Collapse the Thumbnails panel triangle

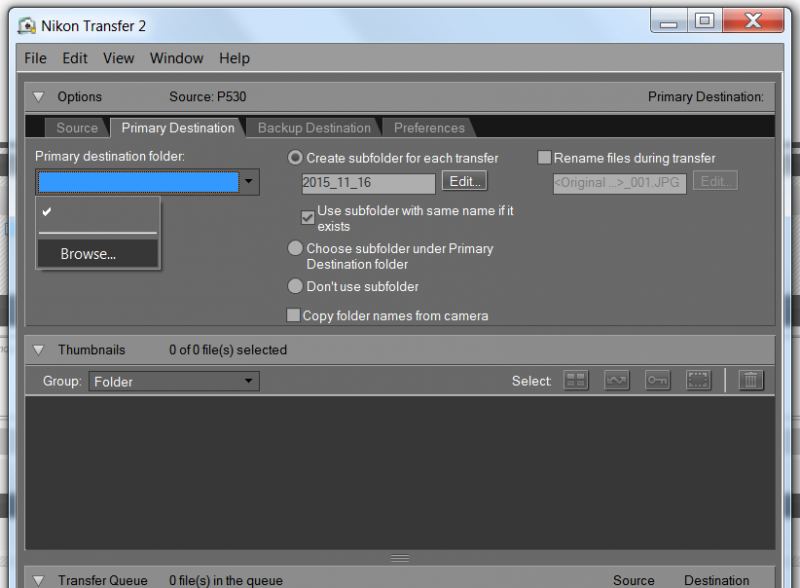[x=39, y=350]
